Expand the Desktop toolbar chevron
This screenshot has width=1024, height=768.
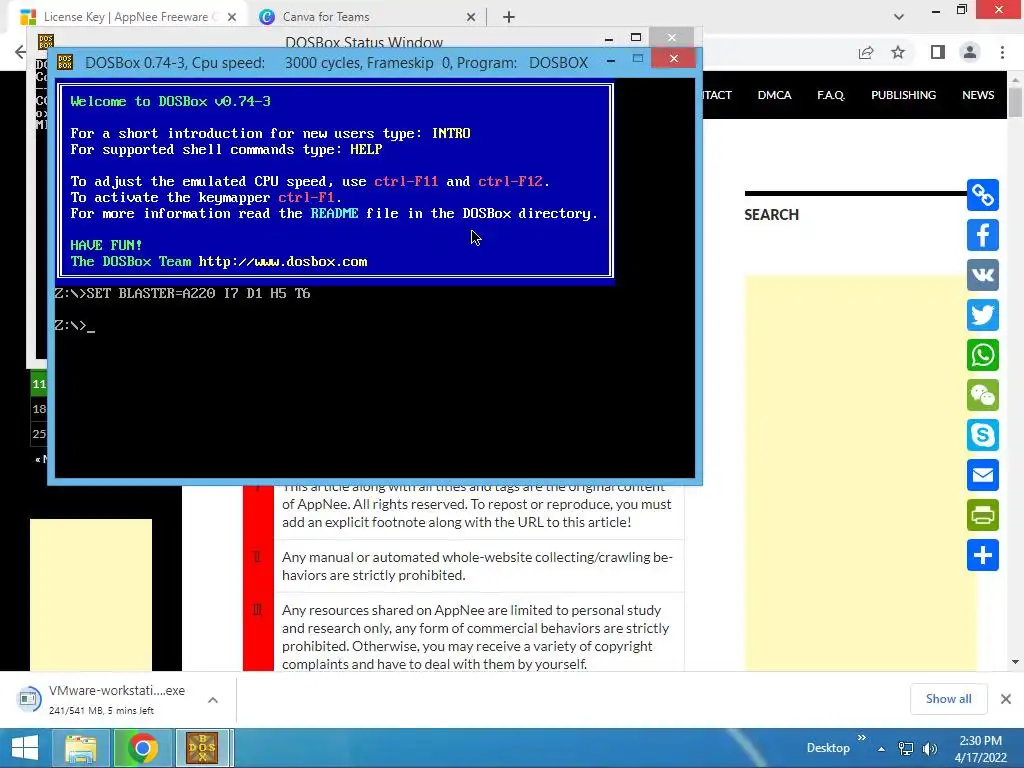click(x=861, y=738)
